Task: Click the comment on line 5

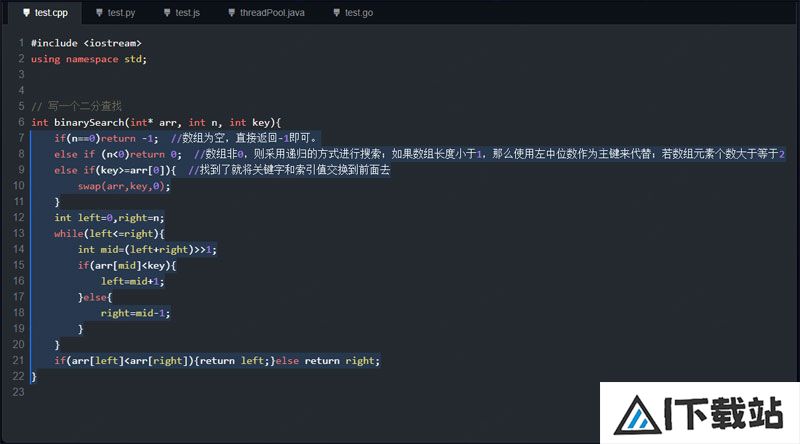Action: click(x=77, y=106)
